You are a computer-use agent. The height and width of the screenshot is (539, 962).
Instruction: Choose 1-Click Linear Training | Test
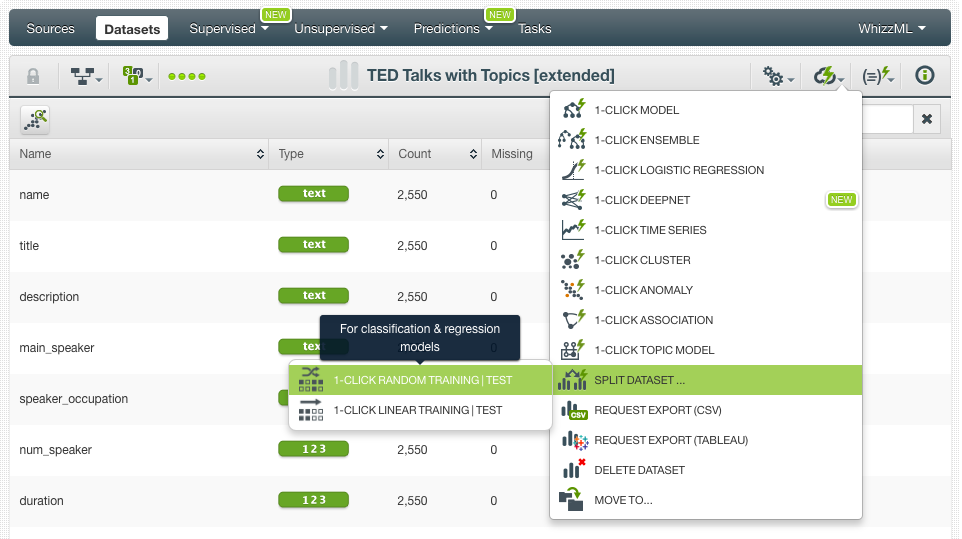(x=417, y=410)
